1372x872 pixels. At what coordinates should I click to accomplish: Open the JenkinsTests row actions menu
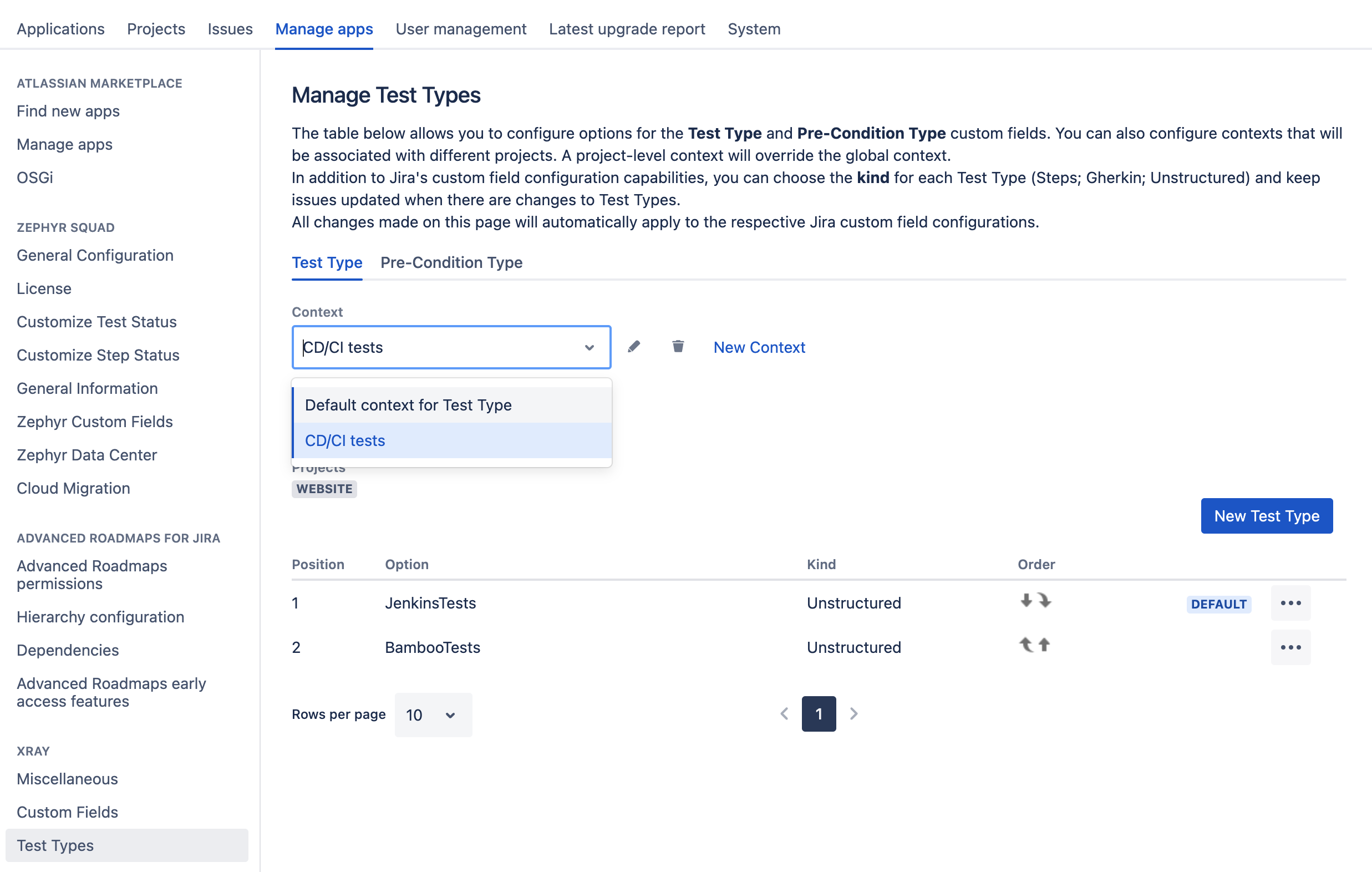click(1290, 603)
